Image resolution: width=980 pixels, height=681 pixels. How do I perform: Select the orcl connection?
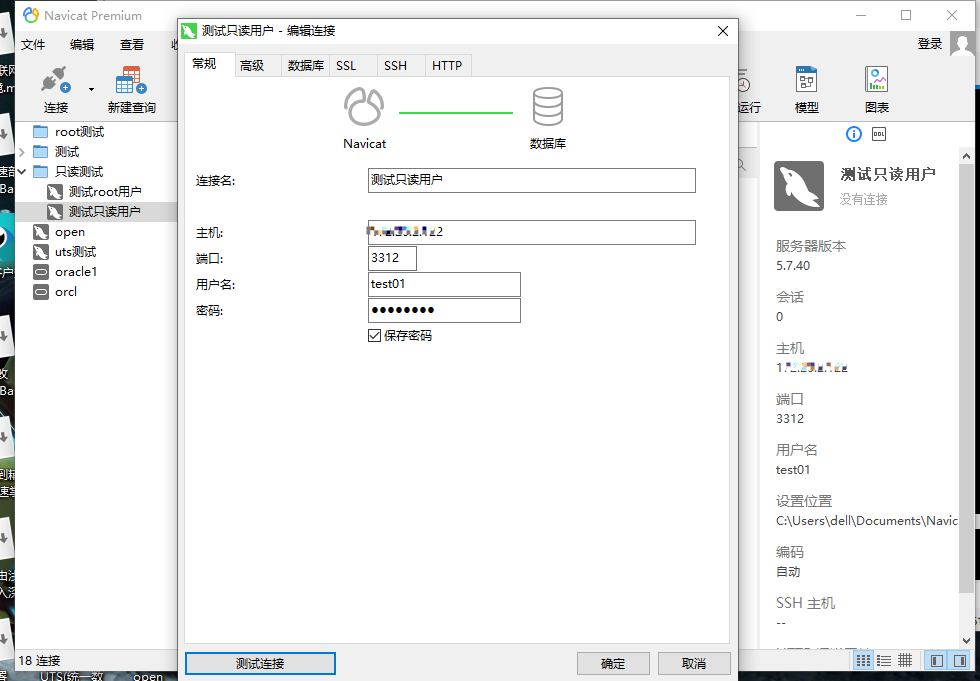click(x=66, y=292)
